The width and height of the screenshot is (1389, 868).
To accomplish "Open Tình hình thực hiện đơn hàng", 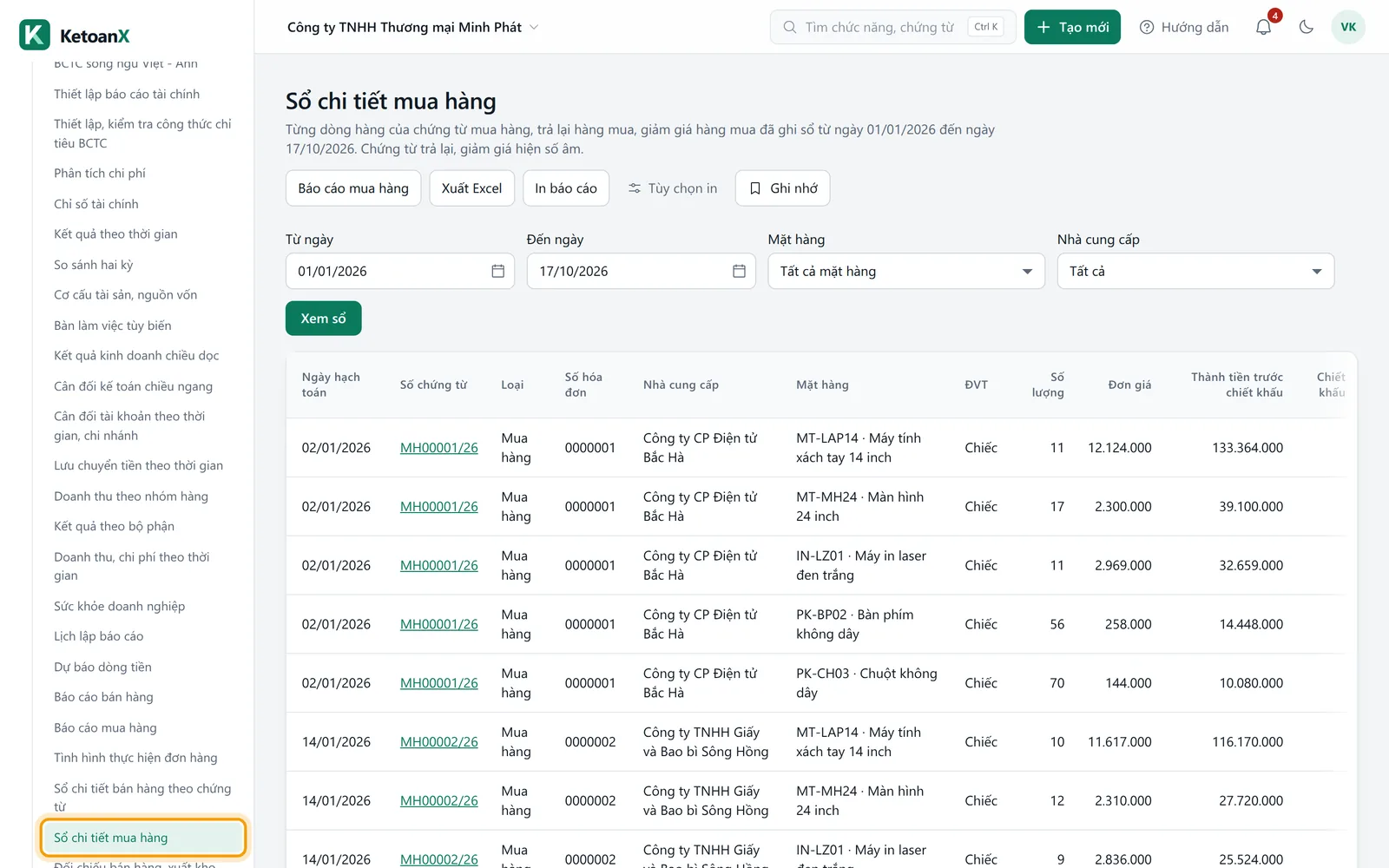I will (x=135, y=758).
